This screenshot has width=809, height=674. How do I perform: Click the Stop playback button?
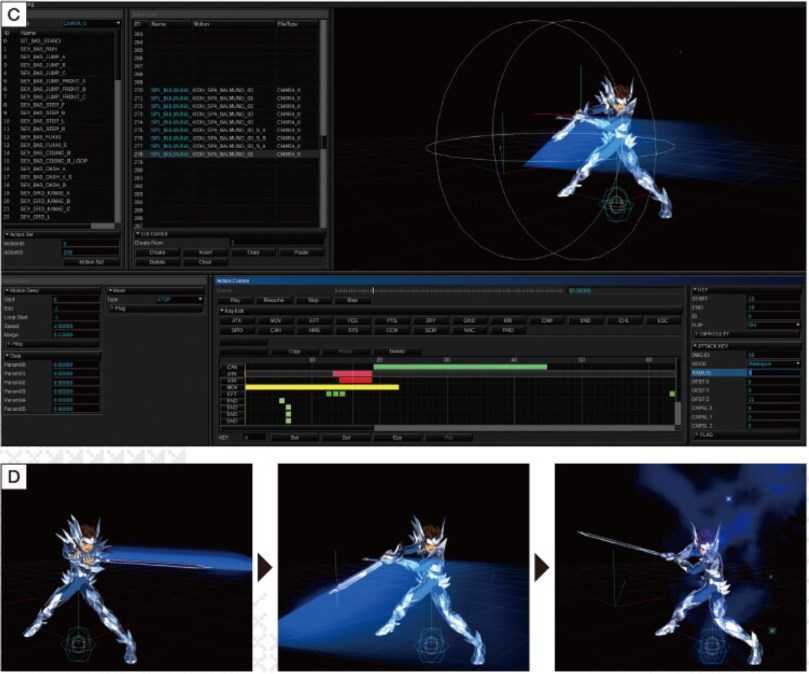tap(313, 300)
